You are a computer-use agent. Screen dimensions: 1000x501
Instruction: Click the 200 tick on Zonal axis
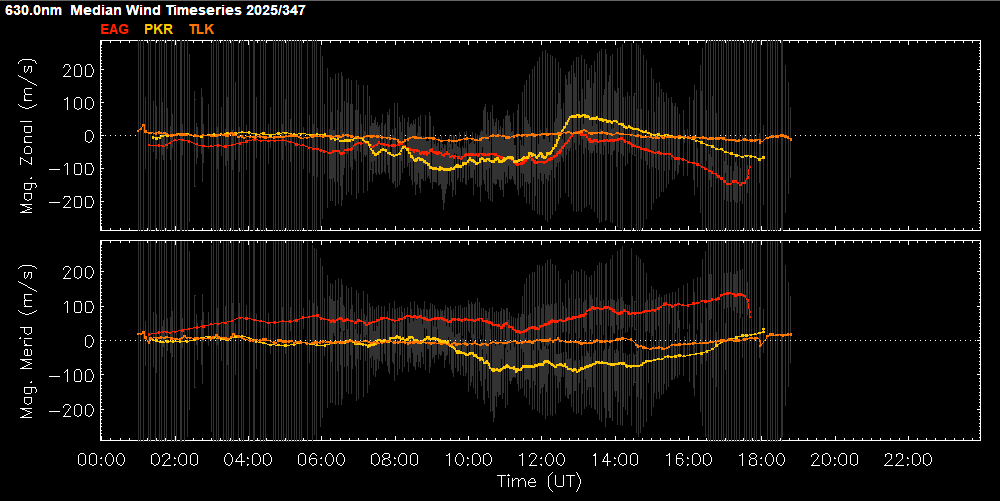click(x=80, y=70)
